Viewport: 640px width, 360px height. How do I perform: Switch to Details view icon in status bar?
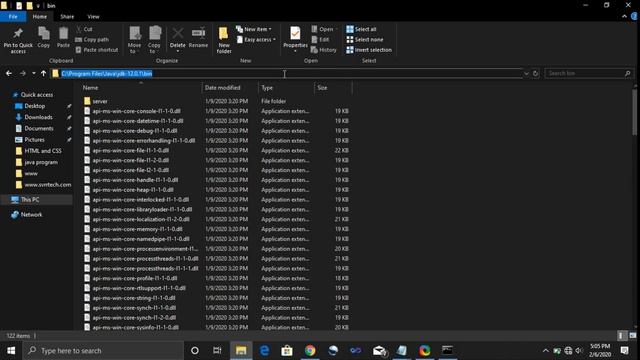(x=621, y=336)
